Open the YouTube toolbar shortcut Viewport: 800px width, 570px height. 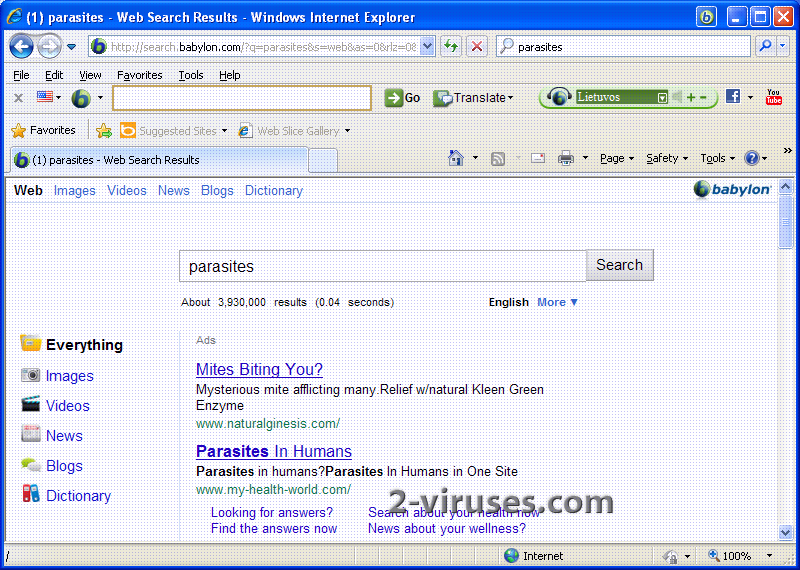click(773, 97)
